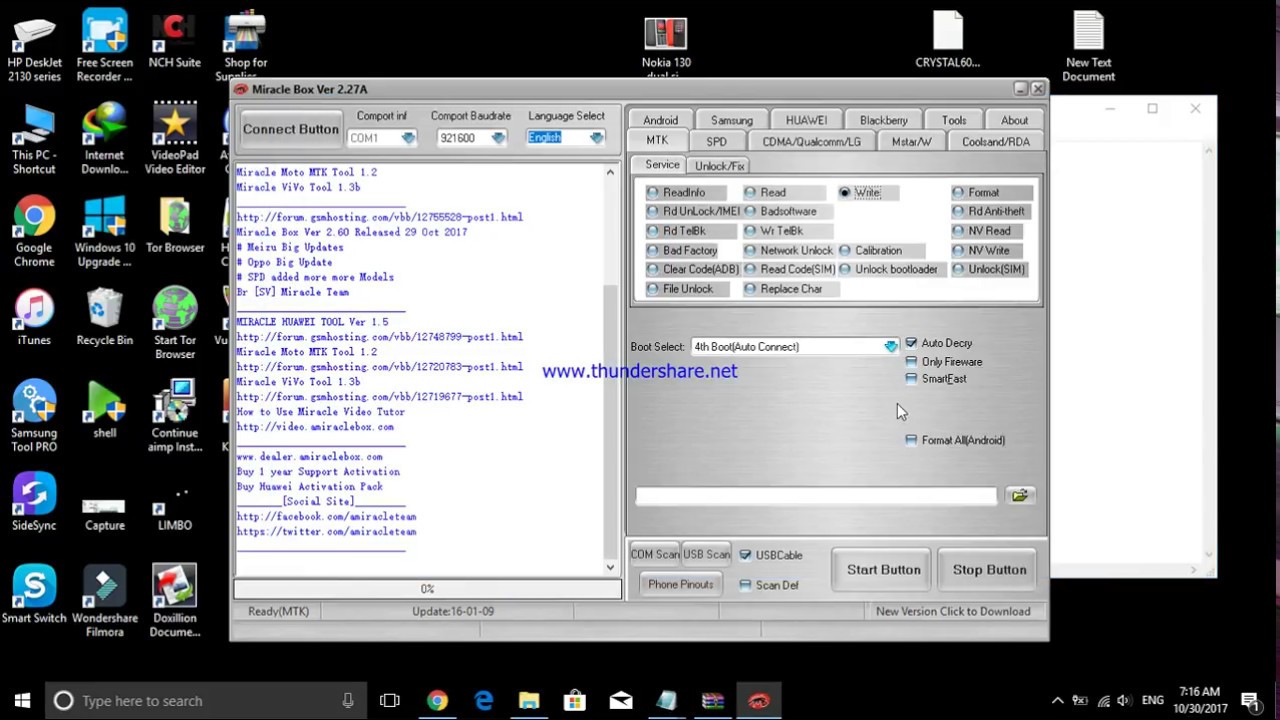Switch to the Samsung tab
Viewport: 1280px width, 720px height.
732,120
